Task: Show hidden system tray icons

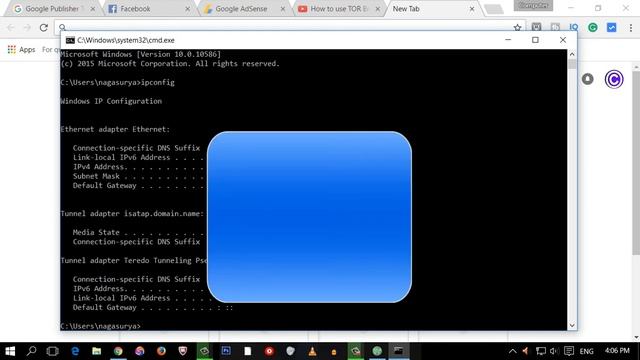Action: (x=513, y=351)
